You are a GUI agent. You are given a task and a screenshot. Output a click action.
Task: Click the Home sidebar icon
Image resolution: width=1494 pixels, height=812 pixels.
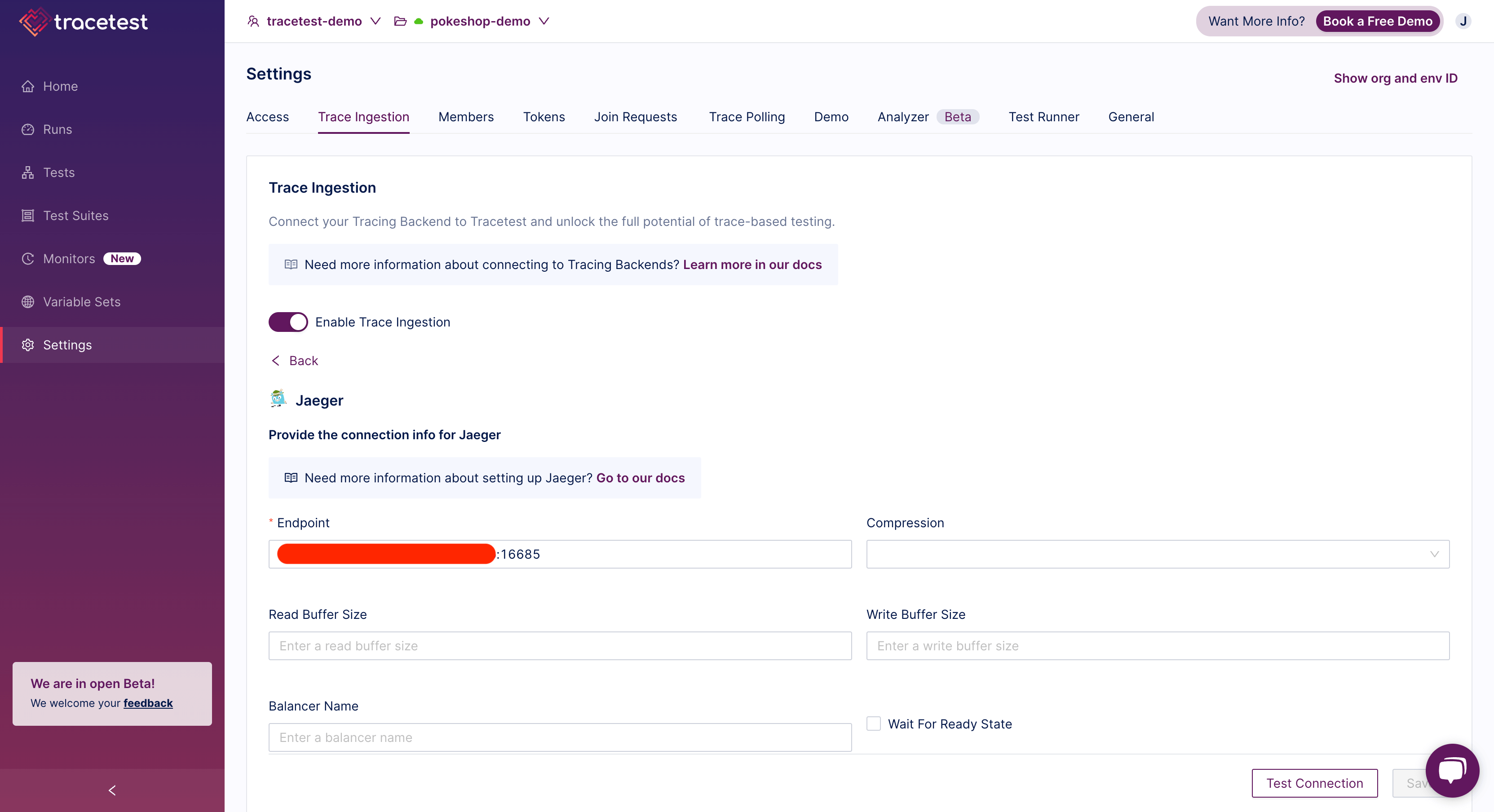click(x=27, y=85)
